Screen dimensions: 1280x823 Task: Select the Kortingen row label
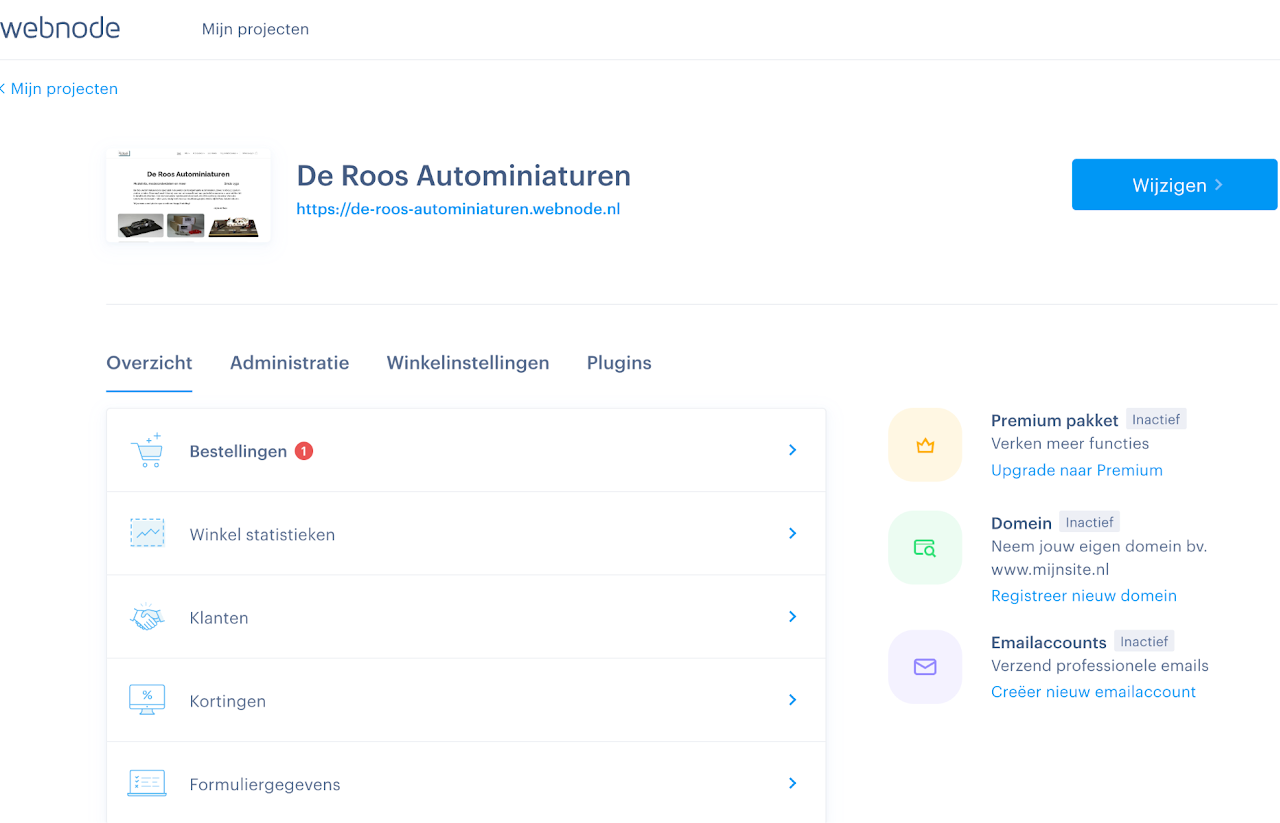[x=228, y=700]
